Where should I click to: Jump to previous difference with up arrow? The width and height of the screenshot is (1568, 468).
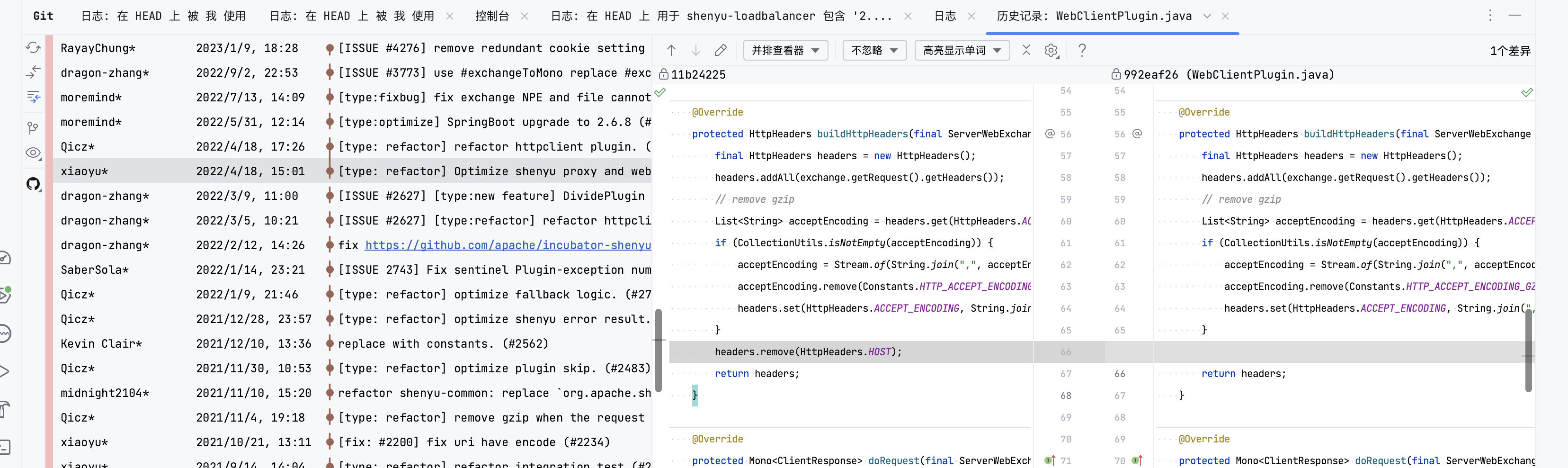coord(671,50)
